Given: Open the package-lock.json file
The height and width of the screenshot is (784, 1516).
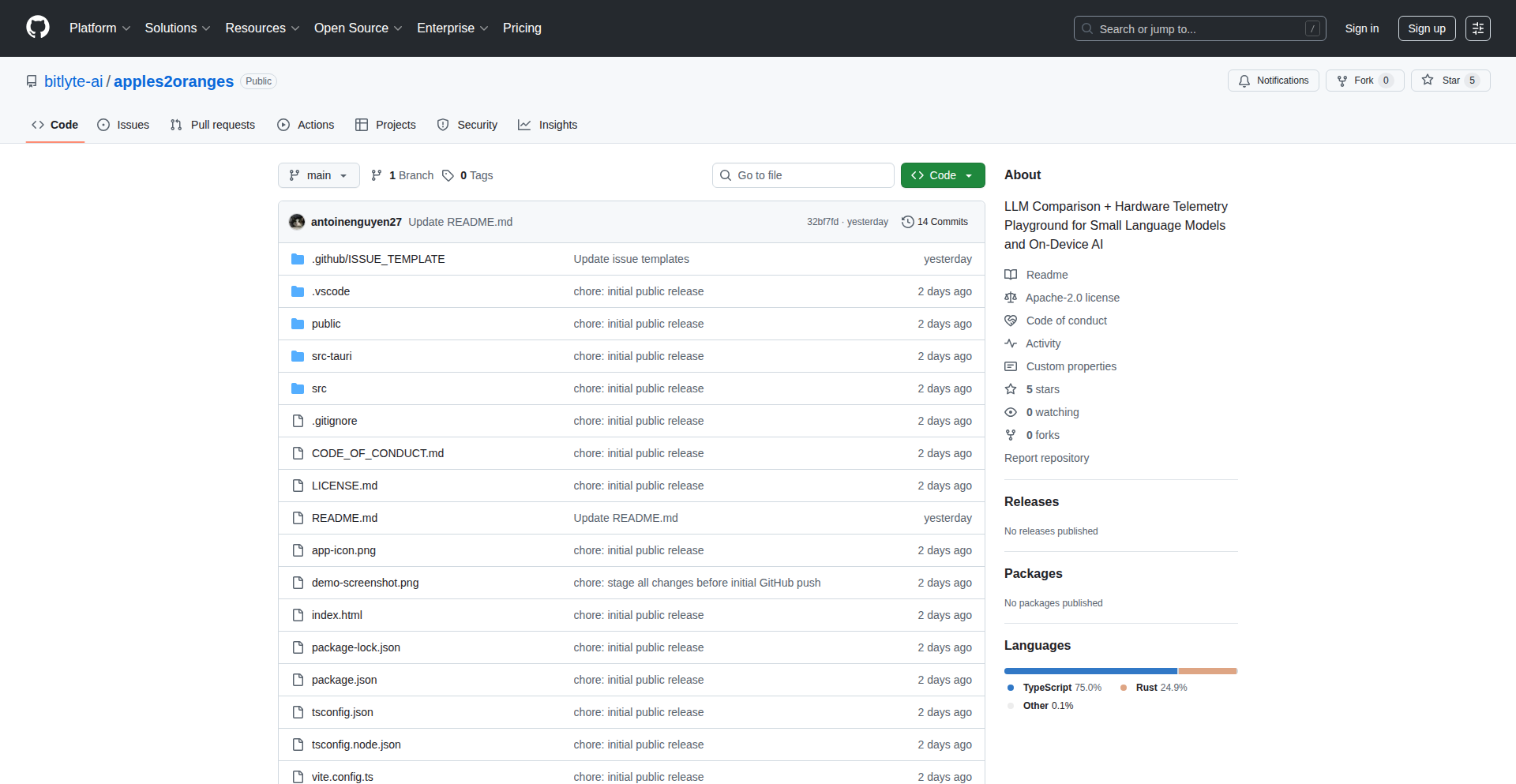Looking at the screenshot, I should (356, 647).
